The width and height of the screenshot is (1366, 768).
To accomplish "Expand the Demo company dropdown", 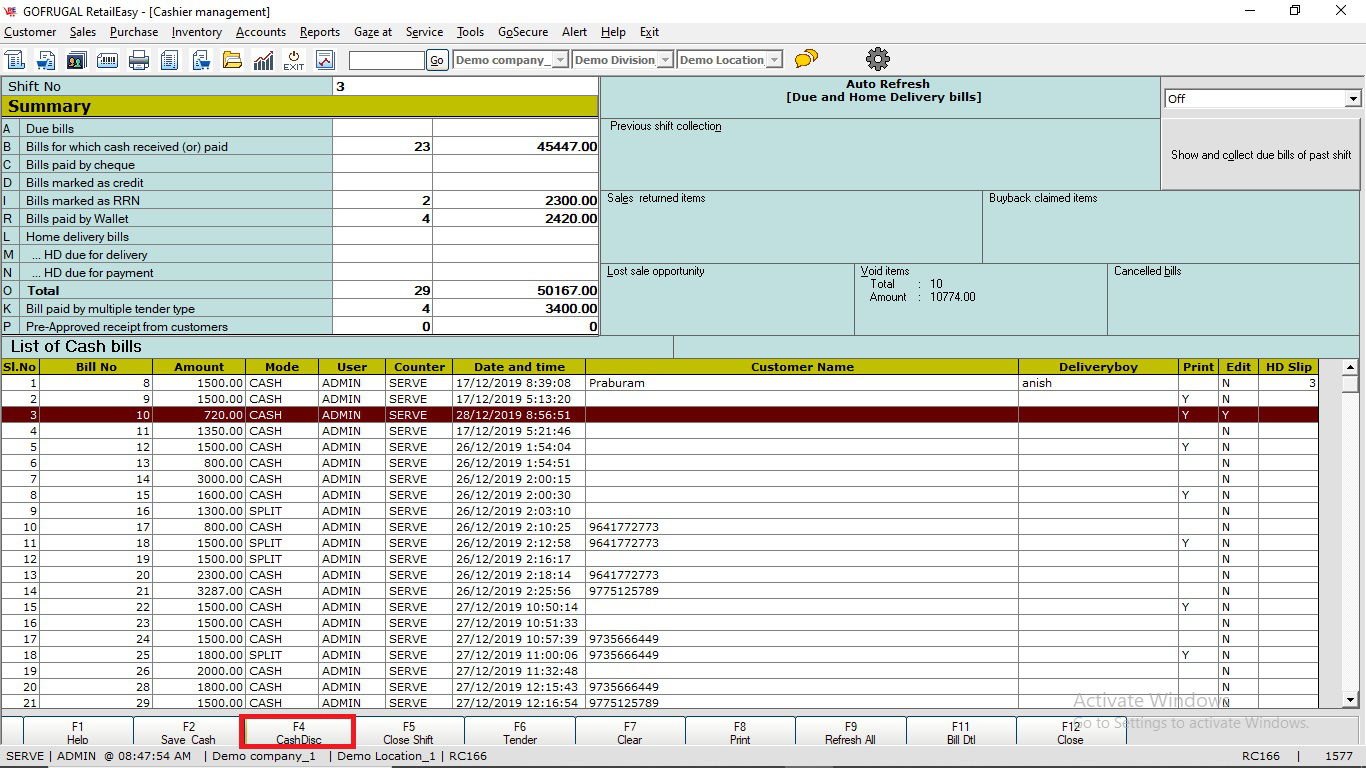I will click(x=560, y=60).
